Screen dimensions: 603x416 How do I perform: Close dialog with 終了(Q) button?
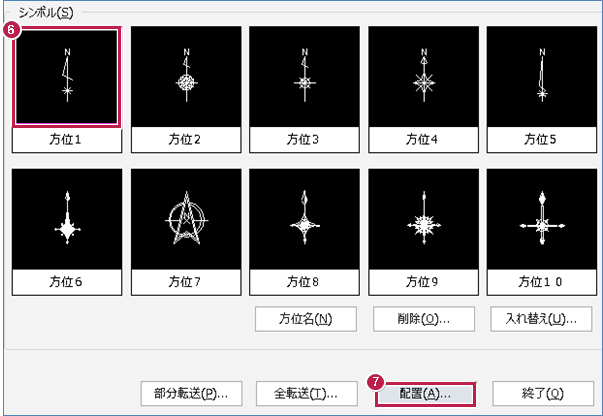pyautogui.click(x=543, y=394)
